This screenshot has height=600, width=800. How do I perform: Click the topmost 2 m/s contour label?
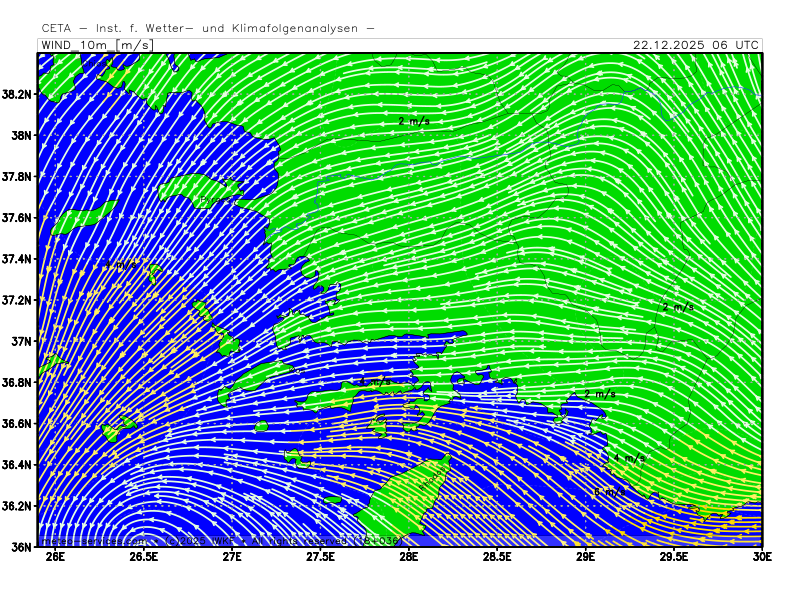(414, 121)
